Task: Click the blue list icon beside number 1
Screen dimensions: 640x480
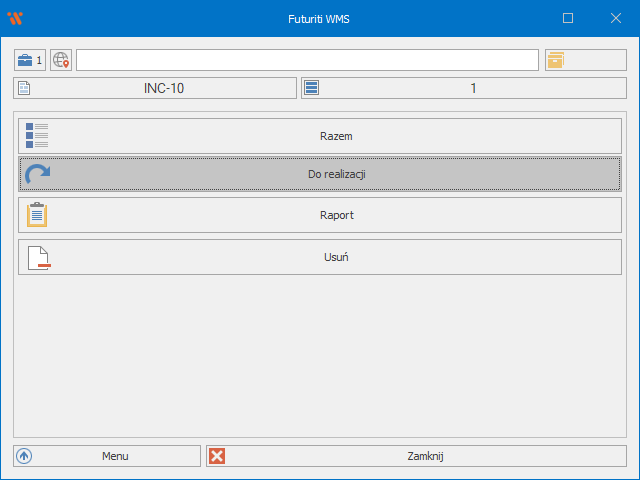Action: coord(311,88)
